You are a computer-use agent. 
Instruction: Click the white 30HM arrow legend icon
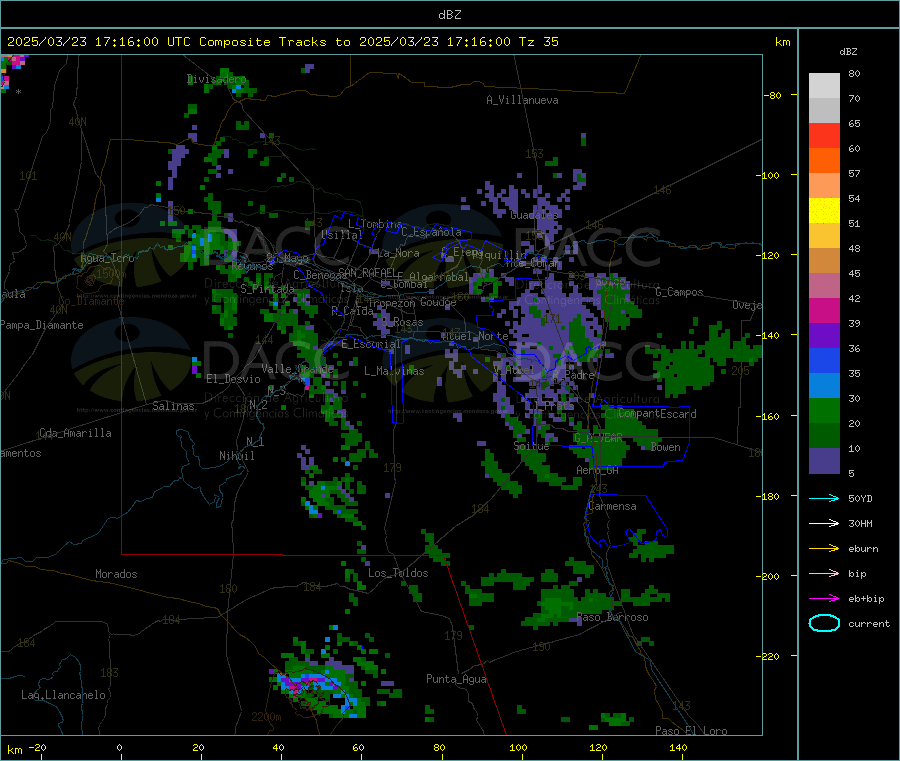[x=824, y=523]
